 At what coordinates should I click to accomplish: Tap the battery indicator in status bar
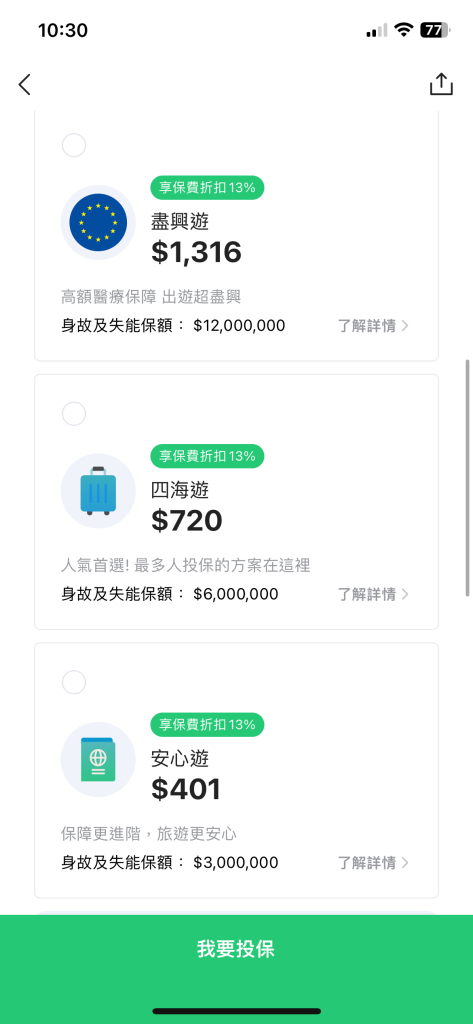(x=435, y=30)
